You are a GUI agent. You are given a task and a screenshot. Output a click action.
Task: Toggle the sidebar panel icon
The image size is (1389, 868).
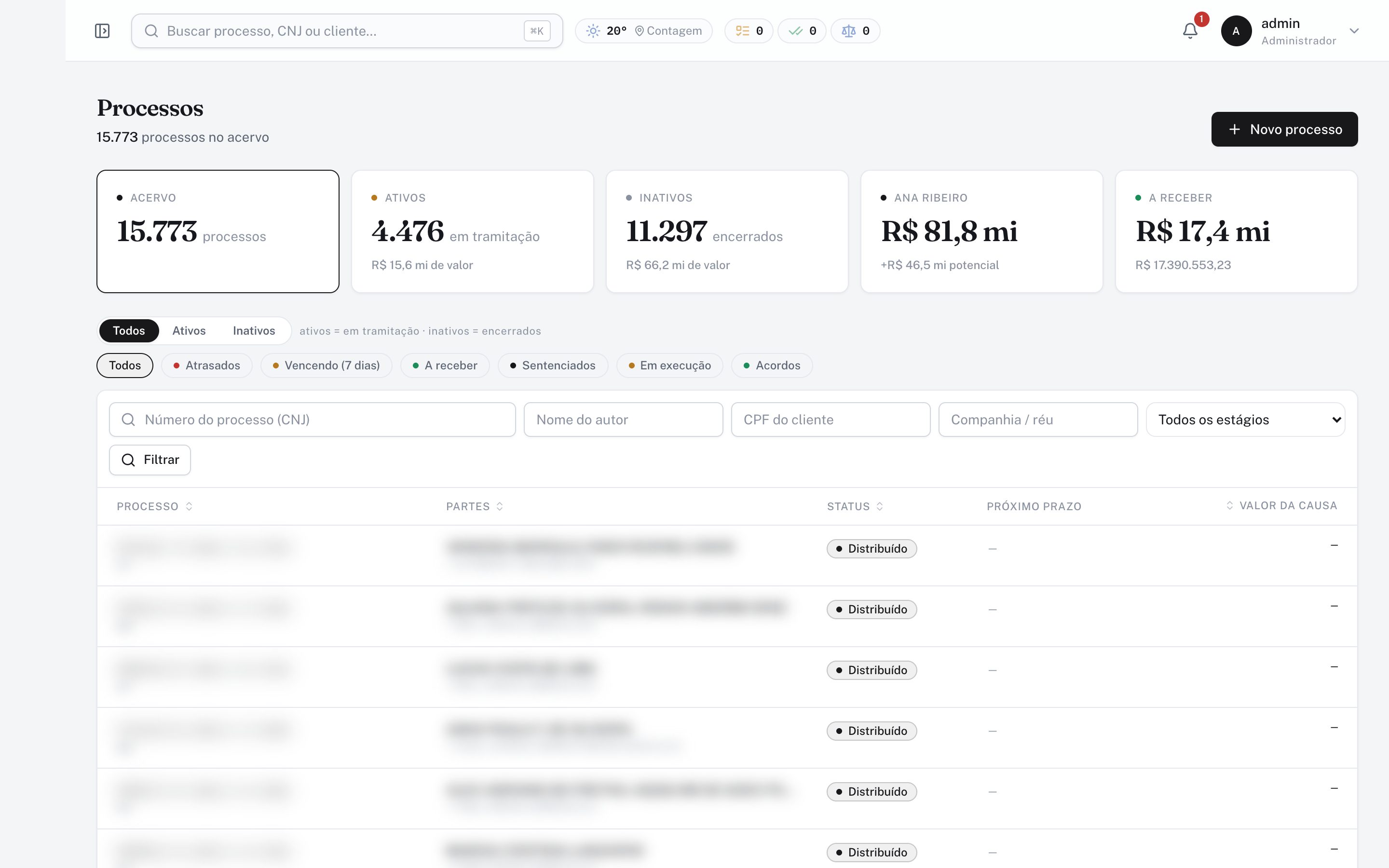pos(102,31)
